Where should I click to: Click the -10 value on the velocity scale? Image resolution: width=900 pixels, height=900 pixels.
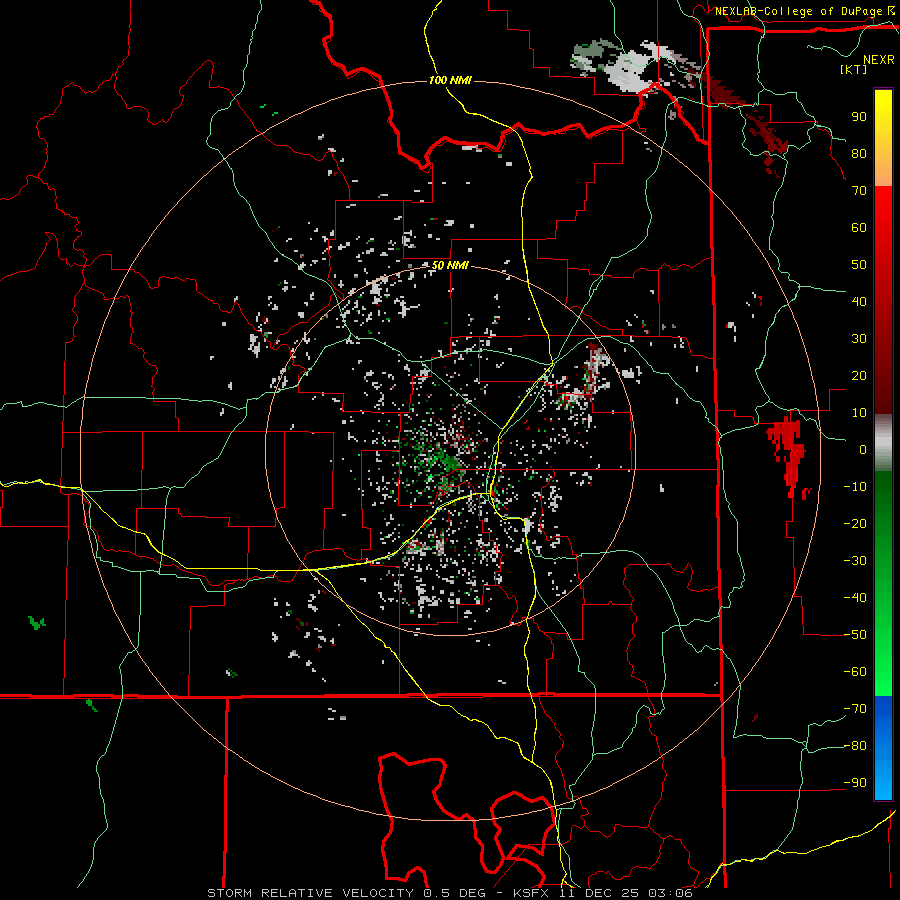pos(855,487)
